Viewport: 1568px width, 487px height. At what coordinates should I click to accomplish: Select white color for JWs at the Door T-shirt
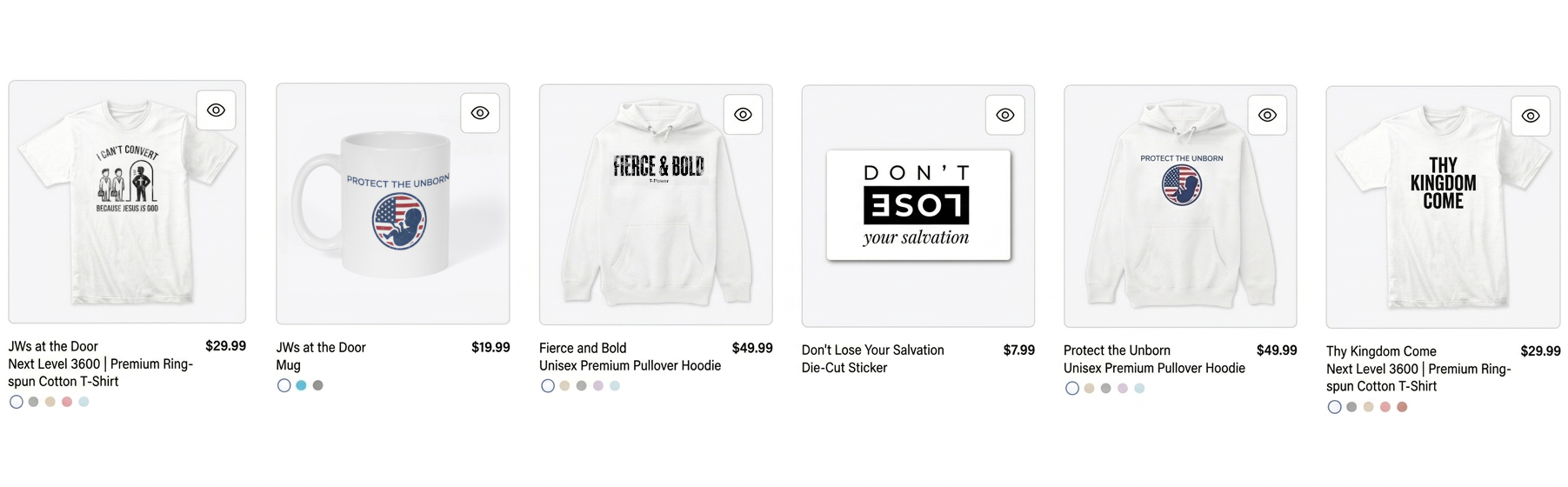17,402
